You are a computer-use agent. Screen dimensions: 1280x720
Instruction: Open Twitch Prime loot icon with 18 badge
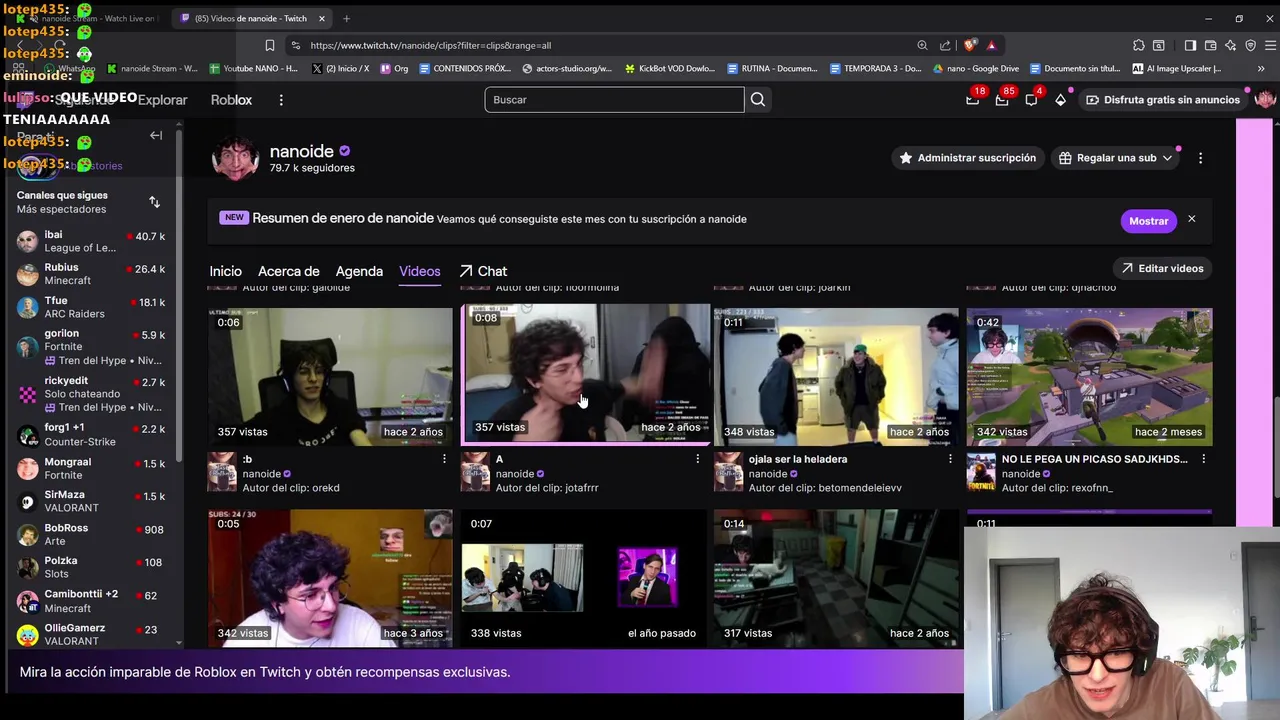[973, 99]
